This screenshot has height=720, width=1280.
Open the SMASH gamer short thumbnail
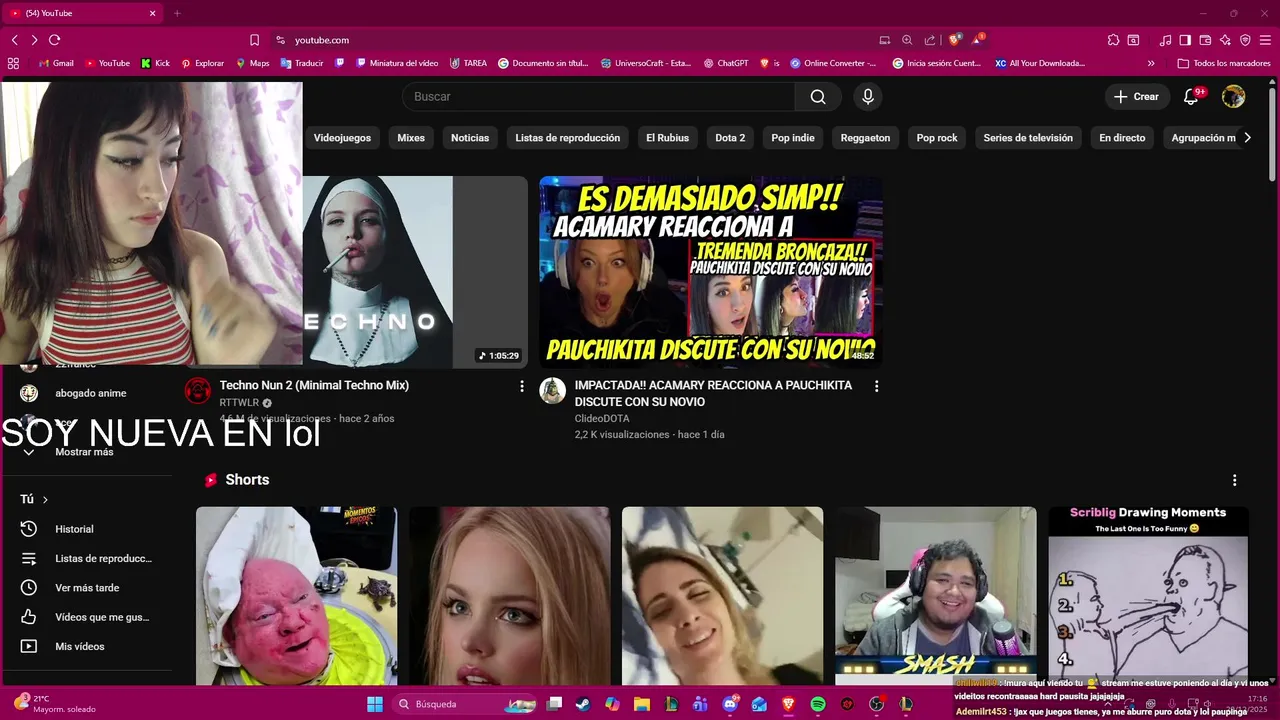point(935,596)
